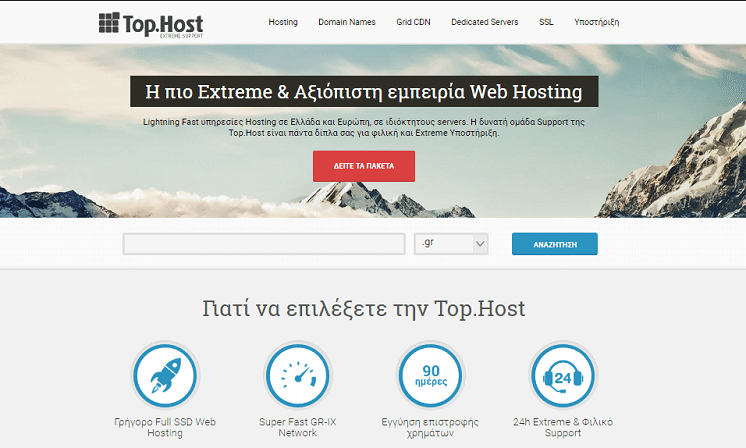Click the 24h headset support icon
Screen dimensions: 746x448
(563, 376)
